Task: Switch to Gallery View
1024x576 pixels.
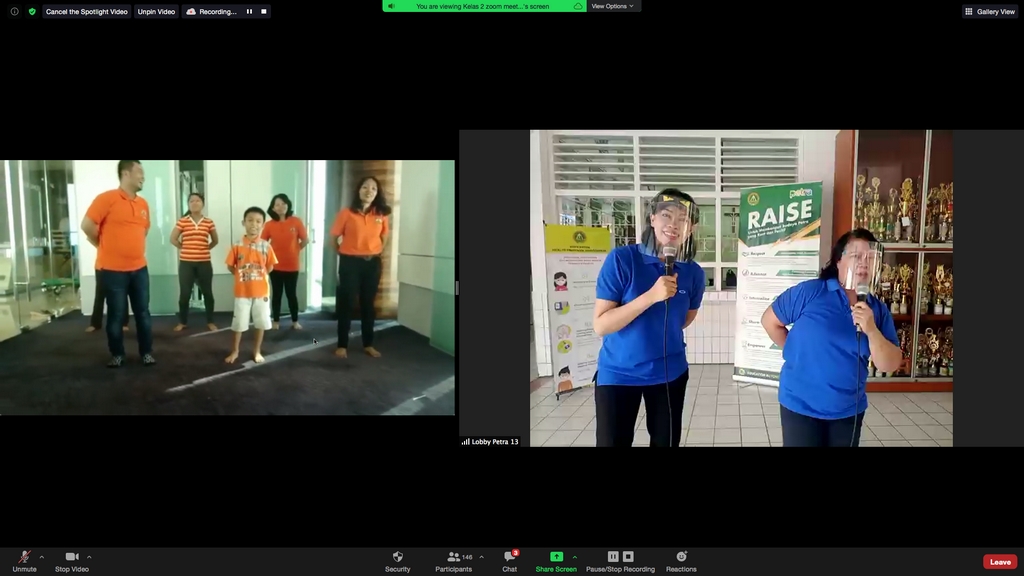Action: tap(990, 11)
